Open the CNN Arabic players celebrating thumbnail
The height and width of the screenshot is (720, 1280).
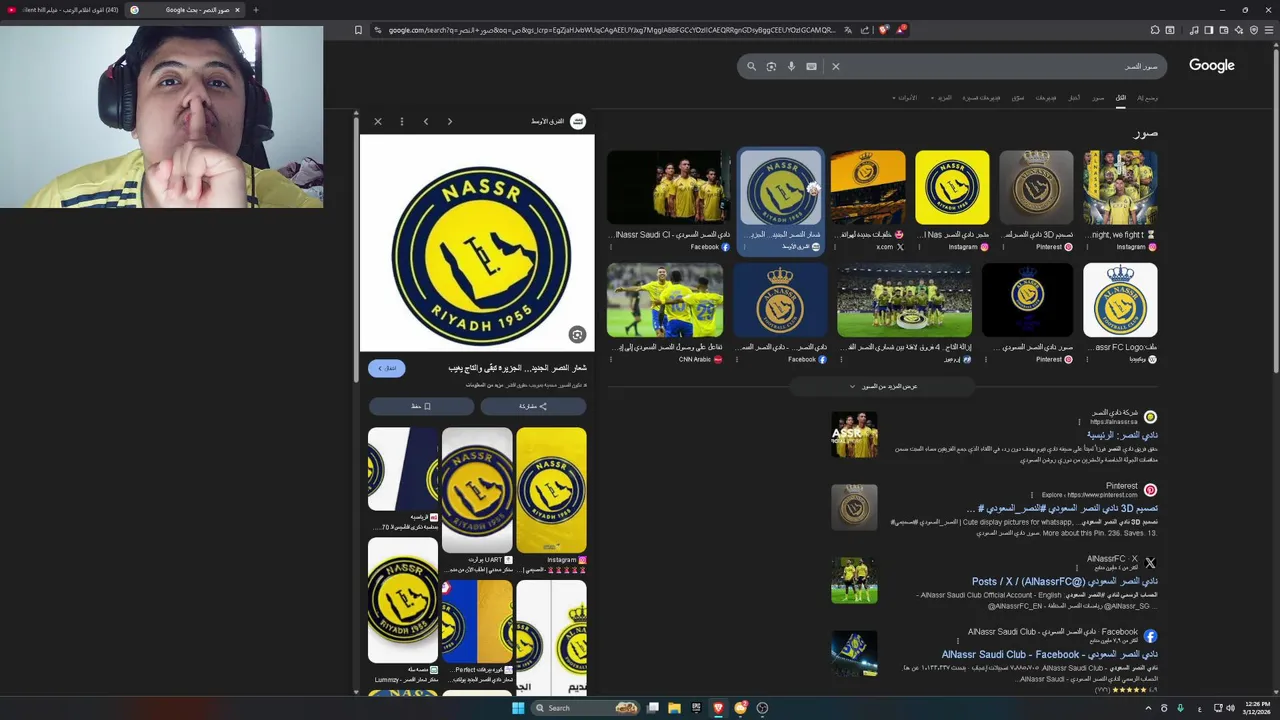(x=665, y=300)
